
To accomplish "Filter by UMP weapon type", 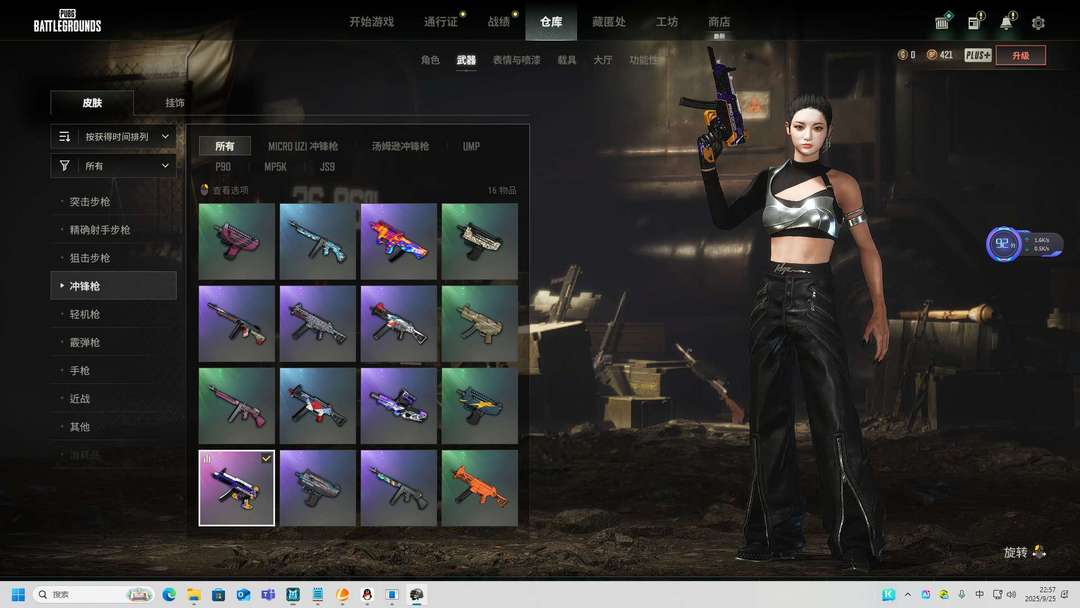I will pos(471,146).
